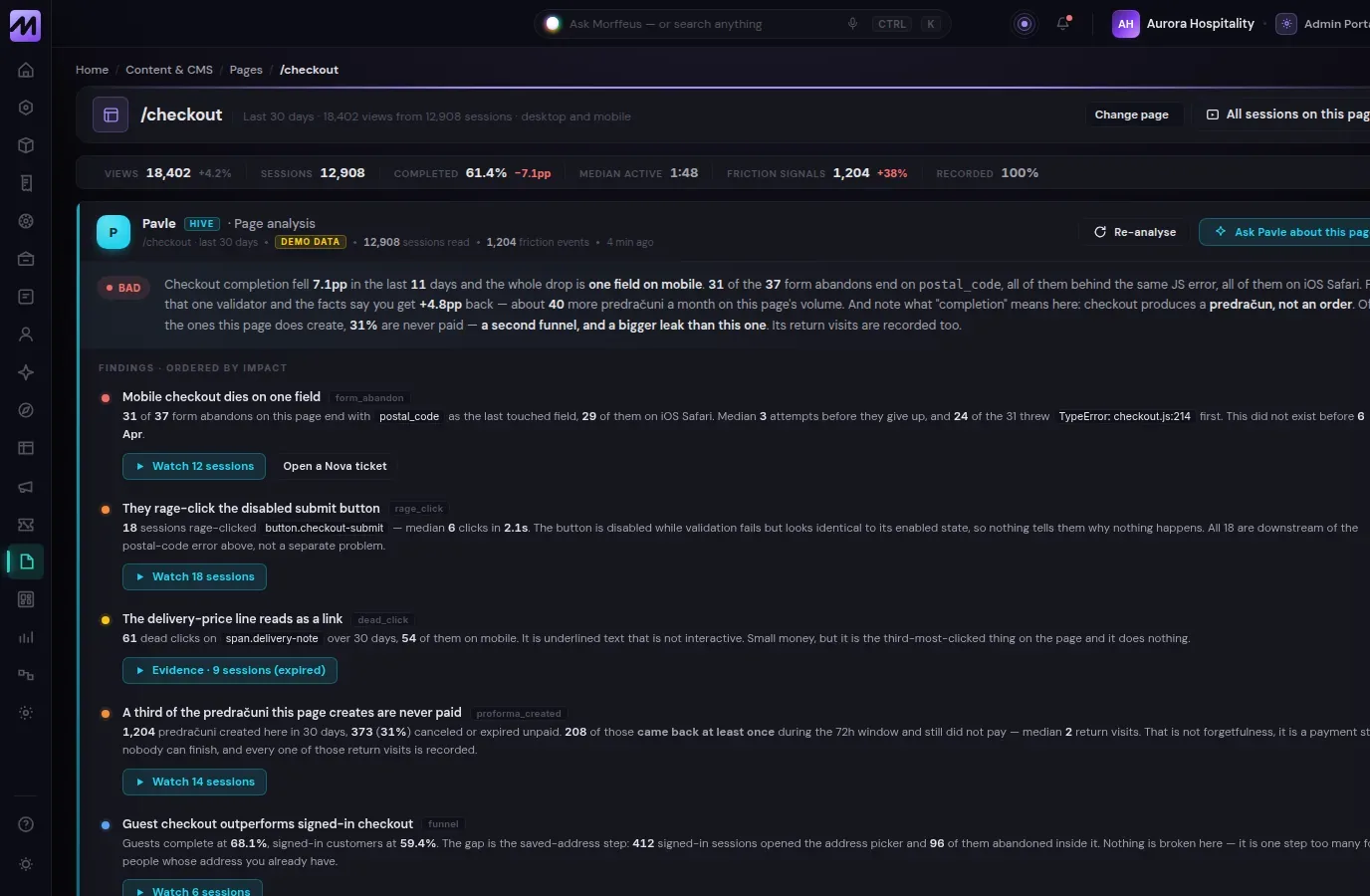This screenshot has width=1370, height=896.
Task: Open Aurora Hospitality account switcher
Action: 1184,24
